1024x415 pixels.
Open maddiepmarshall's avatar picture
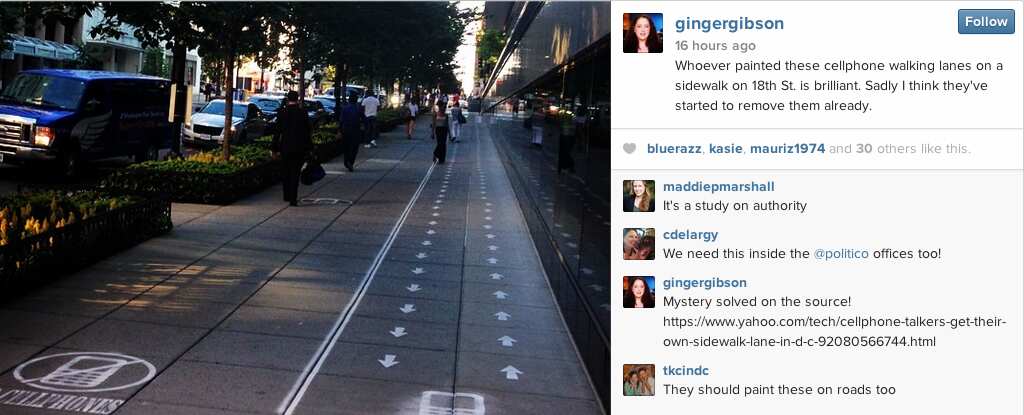(x=639, y=196)
